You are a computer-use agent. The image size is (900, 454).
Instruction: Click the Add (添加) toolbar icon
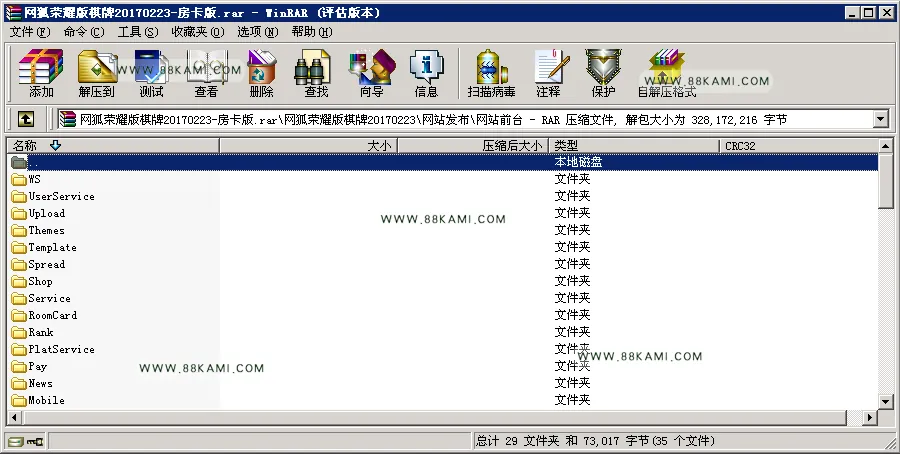pyautogui.click(x=41, y=73)
